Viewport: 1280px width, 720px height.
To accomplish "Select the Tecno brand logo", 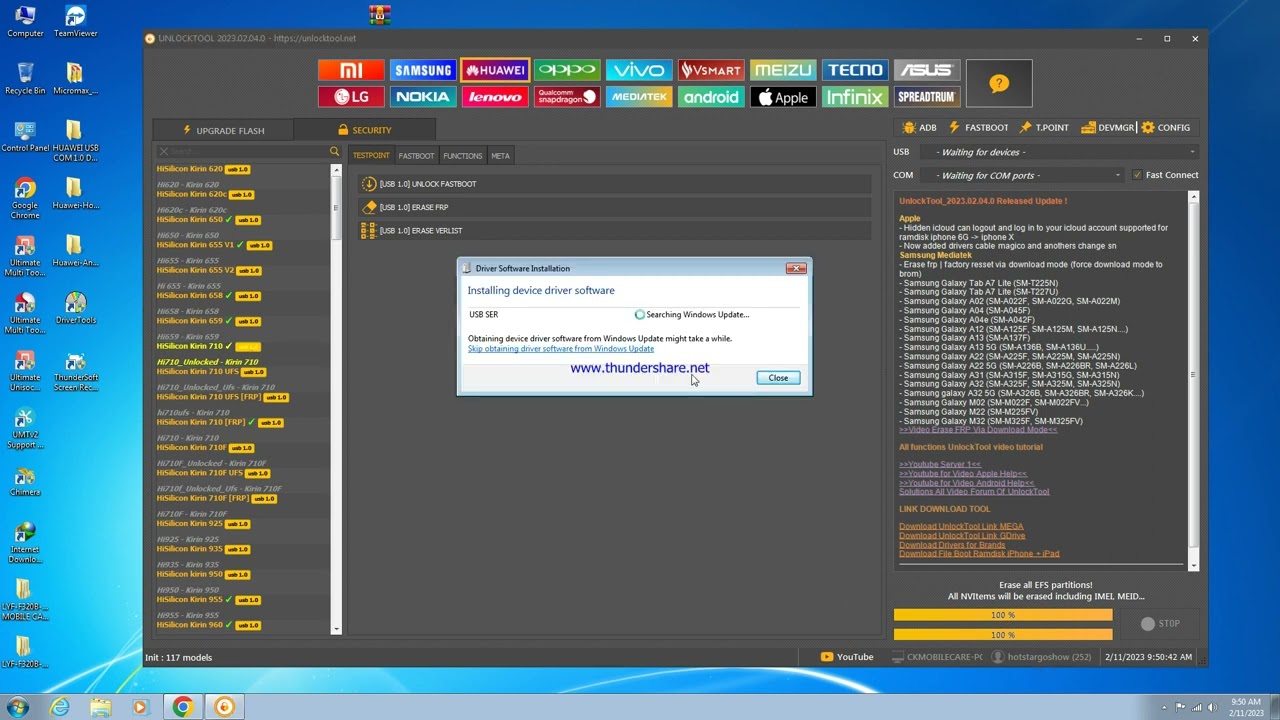I will point(855,70).
